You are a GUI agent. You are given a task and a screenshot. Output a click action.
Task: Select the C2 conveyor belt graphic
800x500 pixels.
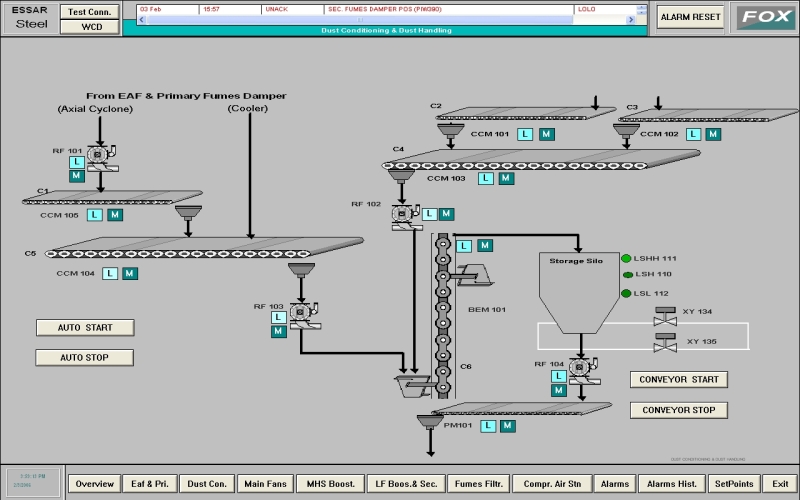click(x=526, y=114)
